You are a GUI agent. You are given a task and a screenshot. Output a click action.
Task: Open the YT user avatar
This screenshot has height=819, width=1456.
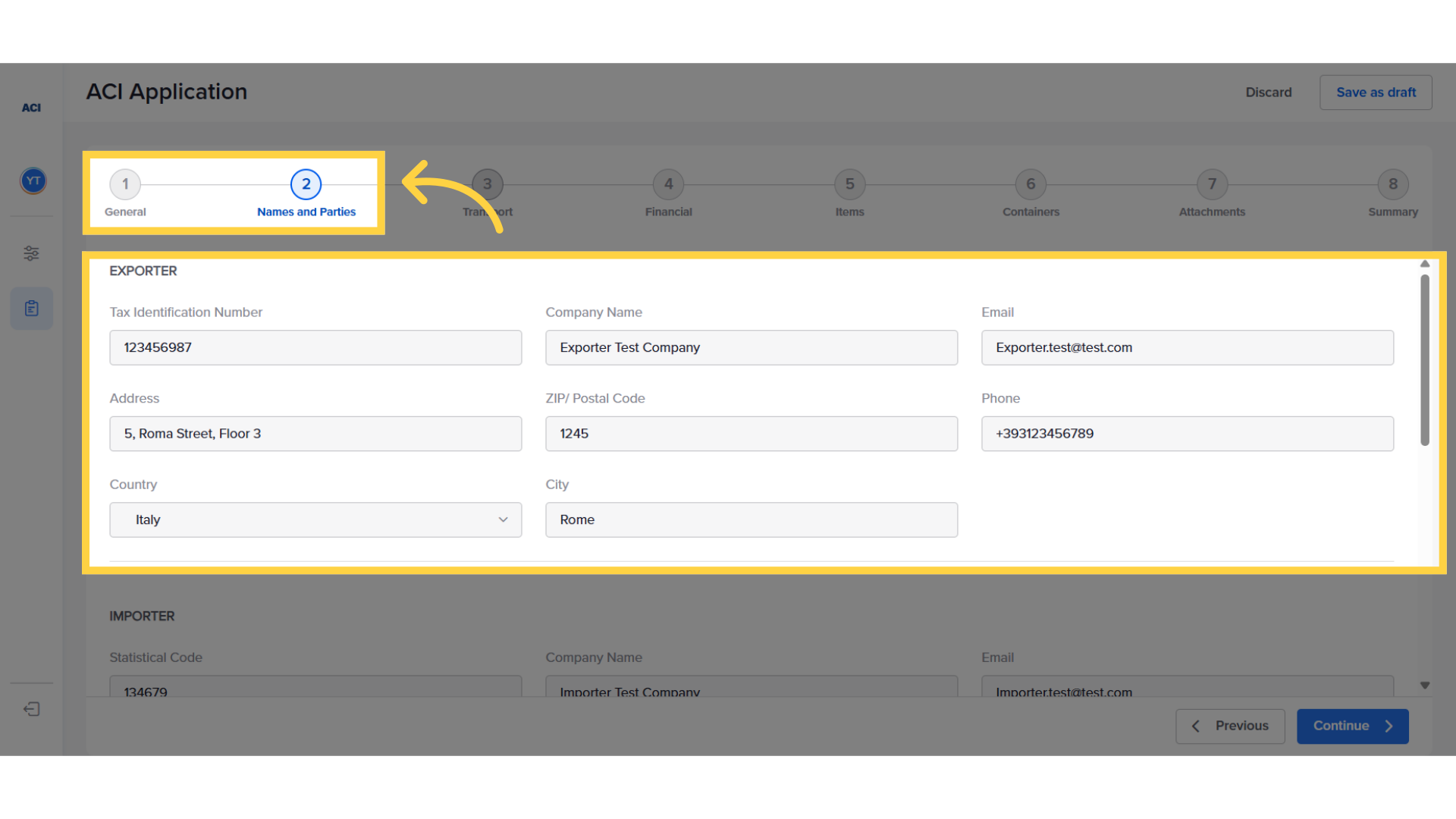tap(33, 180)
